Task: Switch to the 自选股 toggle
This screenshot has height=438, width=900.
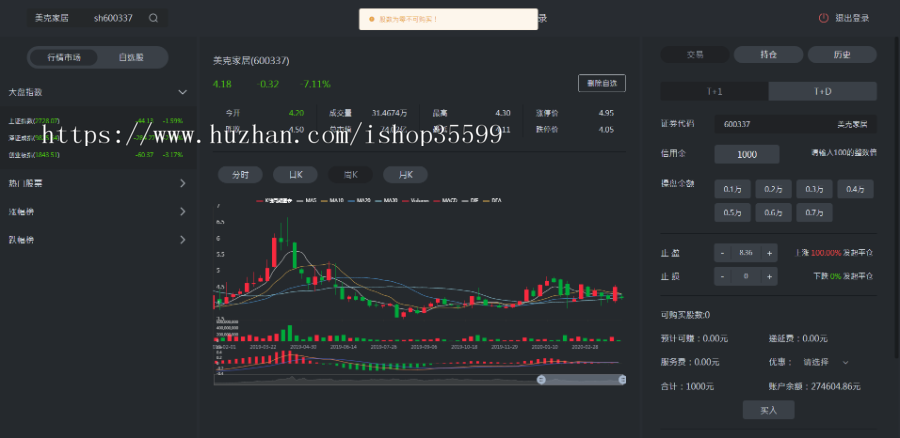Action: tap(131, 57)
